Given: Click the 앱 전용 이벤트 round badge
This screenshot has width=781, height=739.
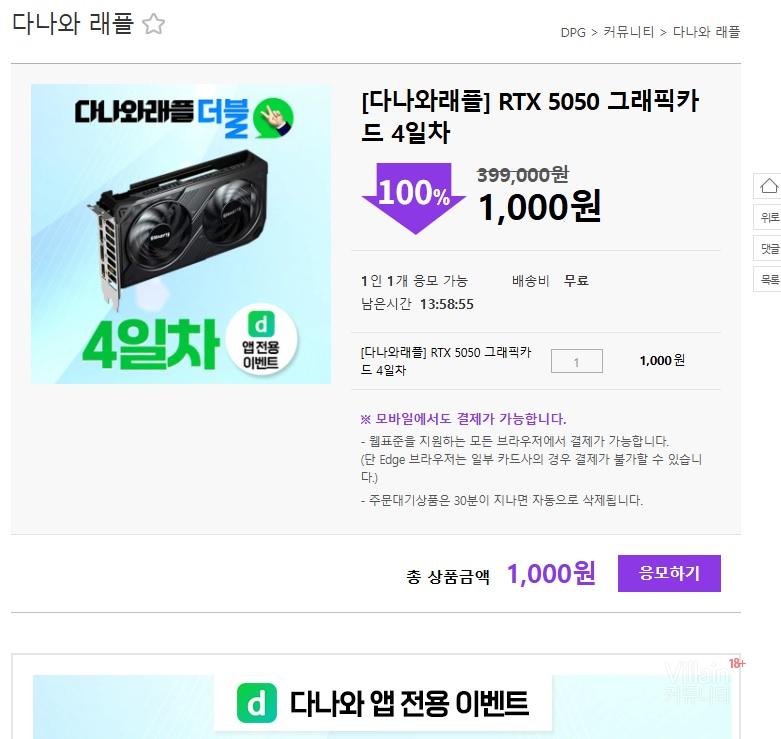Looking at the screenshot, I should pos(261,341).
